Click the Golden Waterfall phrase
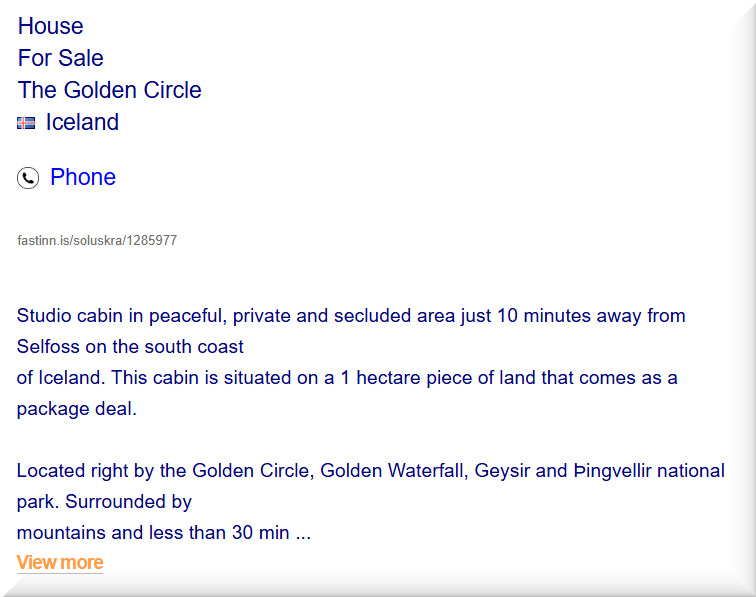Image resolution: width=756 pixels, height=597 pixels. 392,470
